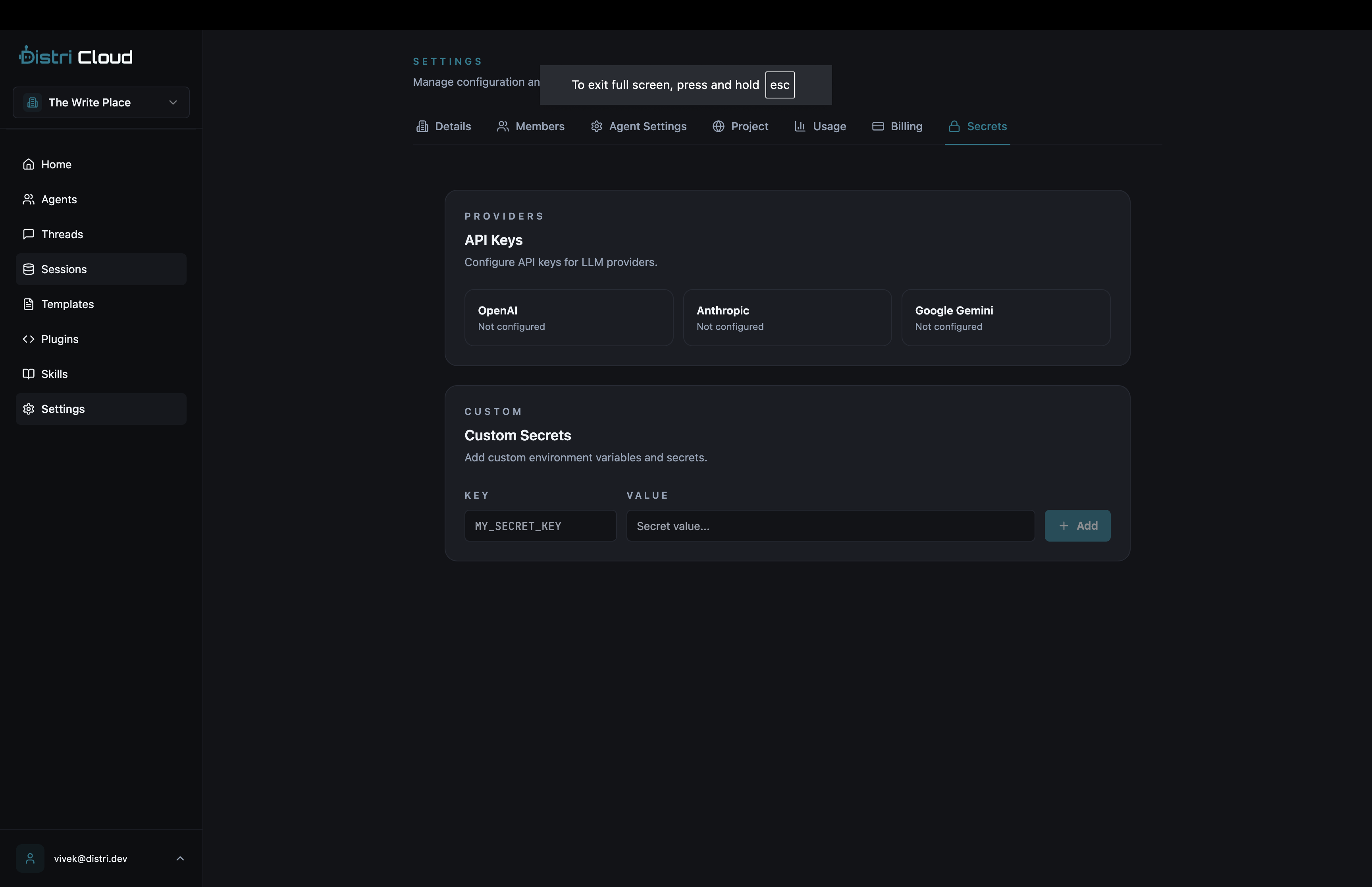Click the MY_SECRET_KEY input field
This screenshot has width=1372, height=887.
point(540,525)
